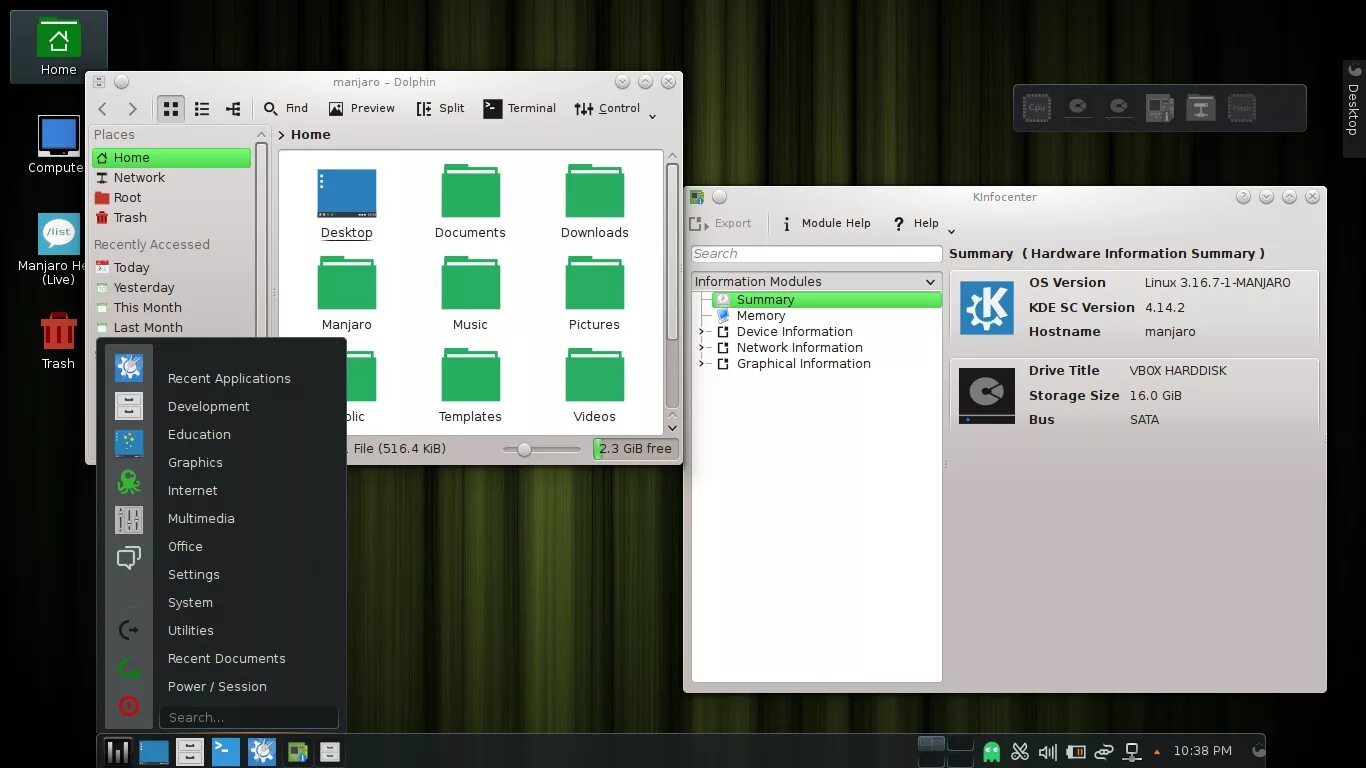
Task: Open Development category in launcher
Action: coord(209,407)
